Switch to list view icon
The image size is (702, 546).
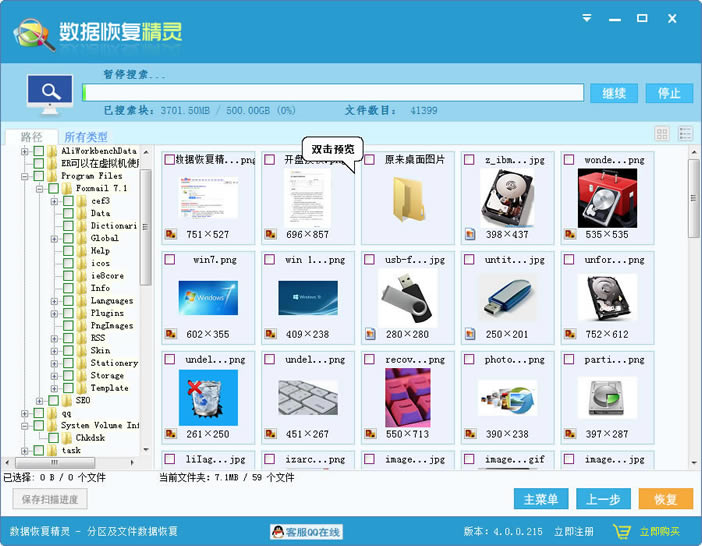point(685,133)
